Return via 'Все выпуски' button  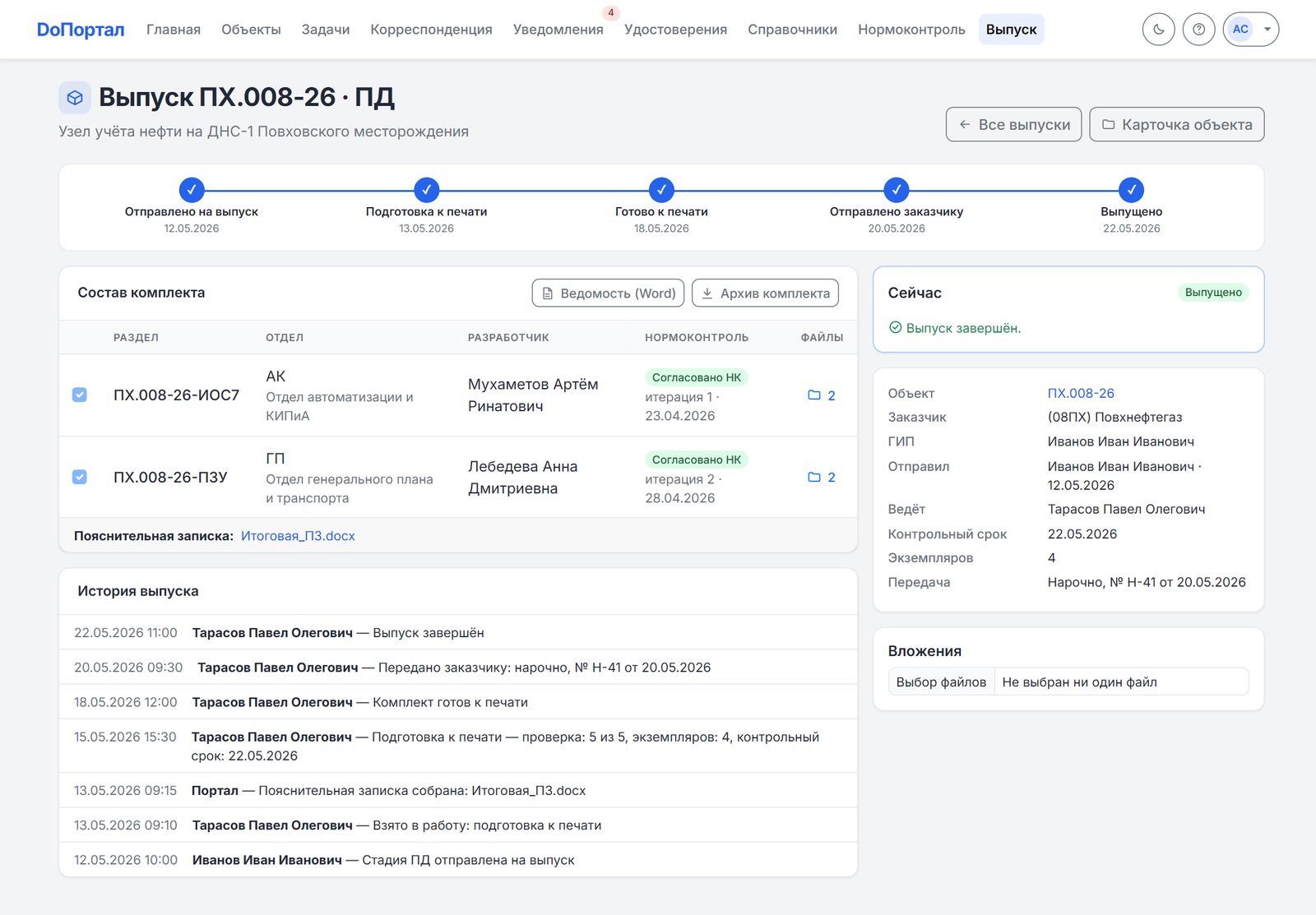[x=1013, y=124]
